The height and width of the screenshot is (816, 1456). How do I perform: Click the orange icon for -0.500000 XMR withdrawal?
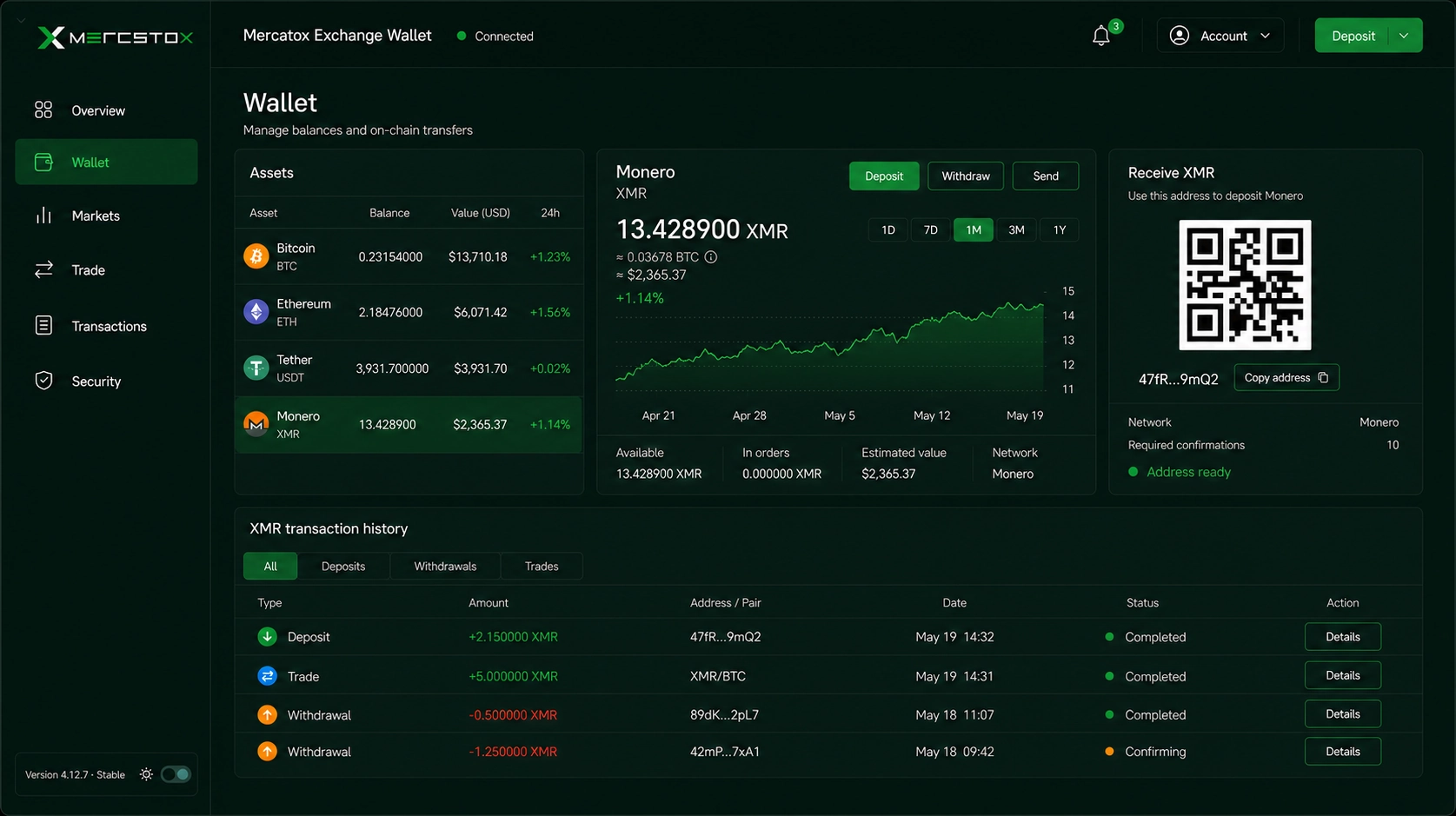coord(267,714)
